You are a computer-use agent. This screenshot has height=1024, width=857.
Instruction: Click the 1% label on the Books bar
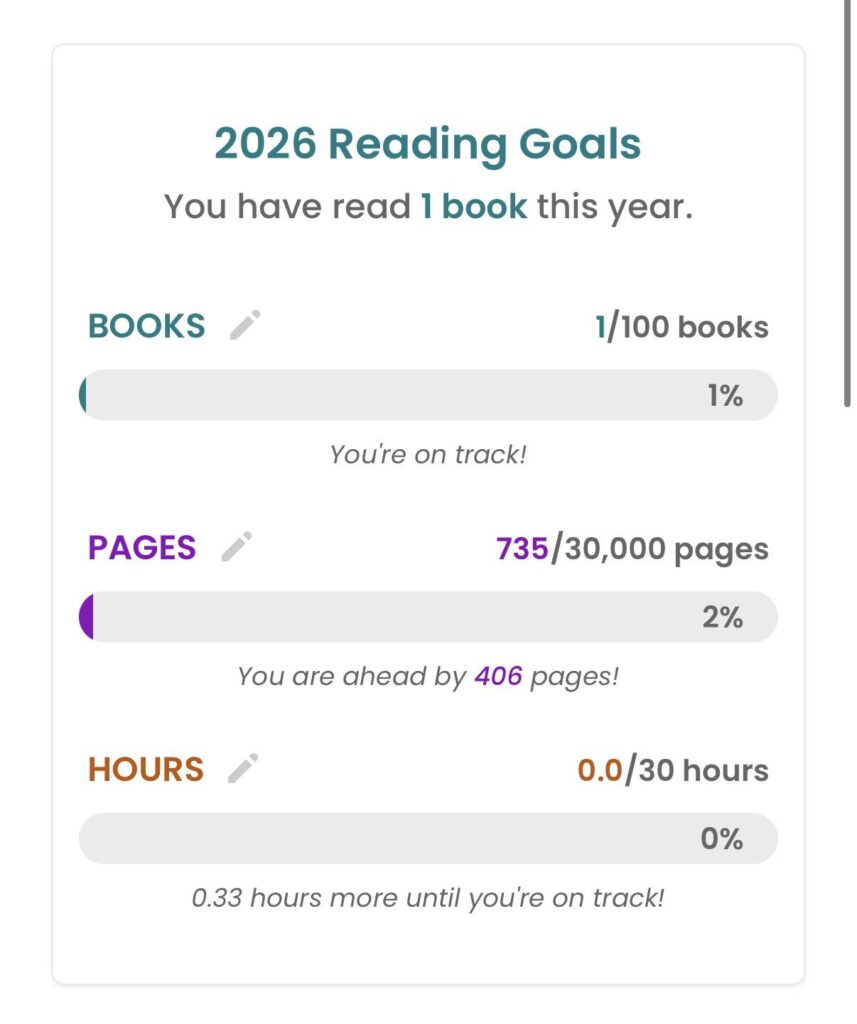(x=725, y=396)
